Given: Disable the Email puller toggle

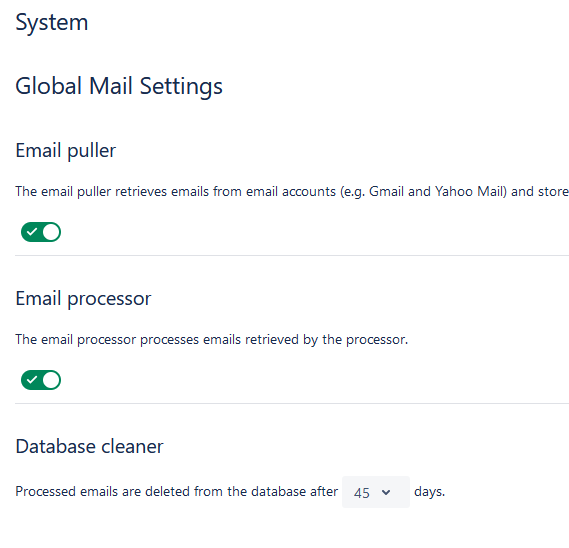Looking at the screenshot, I should [41, 232].
